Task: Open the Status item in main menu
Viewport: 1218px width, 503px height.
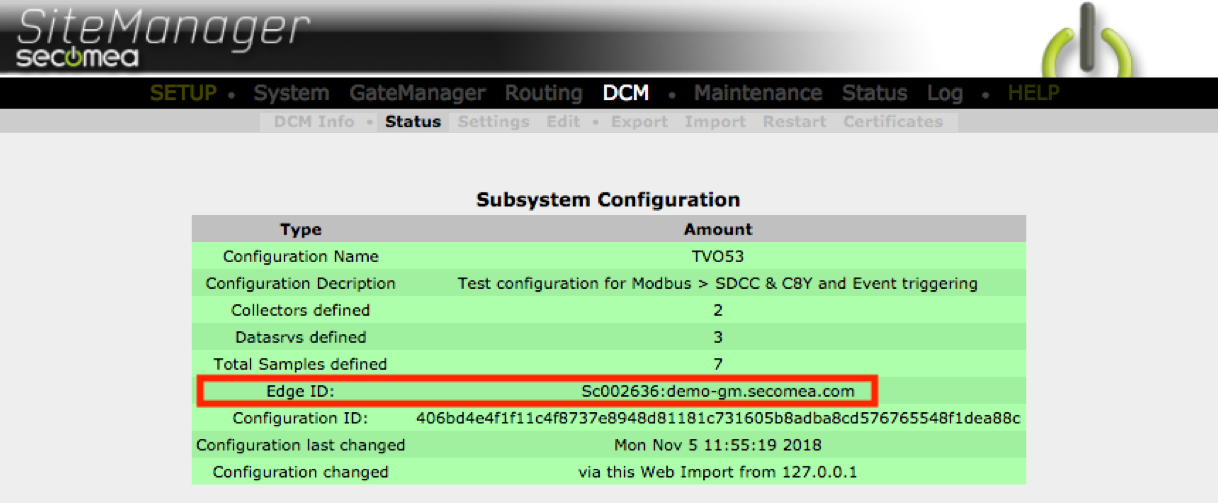Action: point(874,93)
